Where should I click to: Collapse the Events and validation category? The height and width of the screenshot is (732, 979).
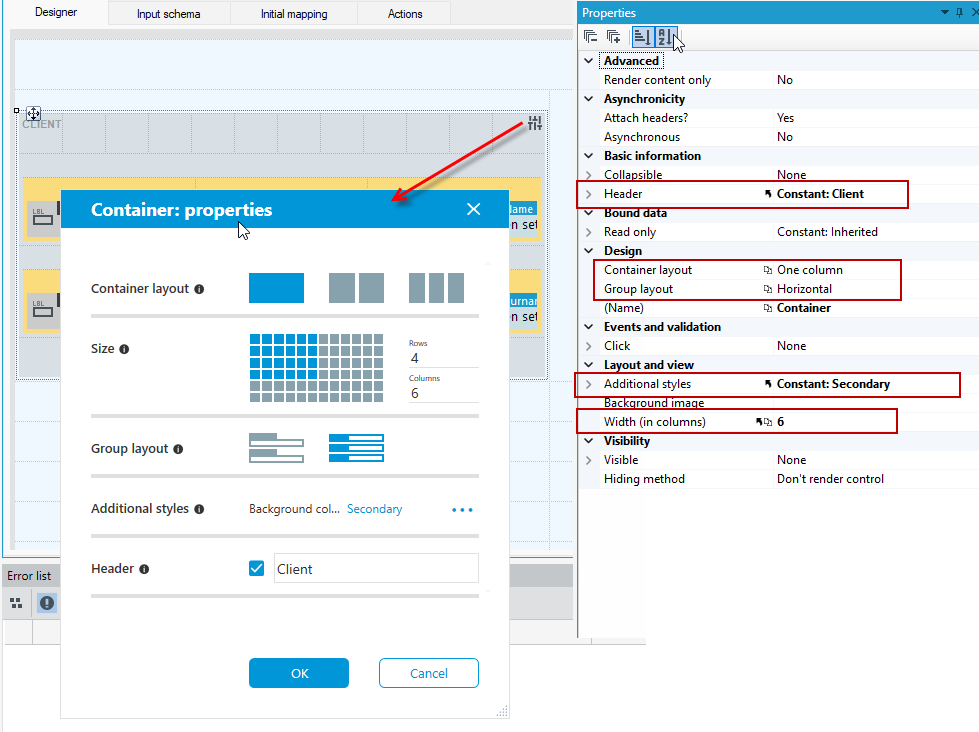tap(588, 327)
